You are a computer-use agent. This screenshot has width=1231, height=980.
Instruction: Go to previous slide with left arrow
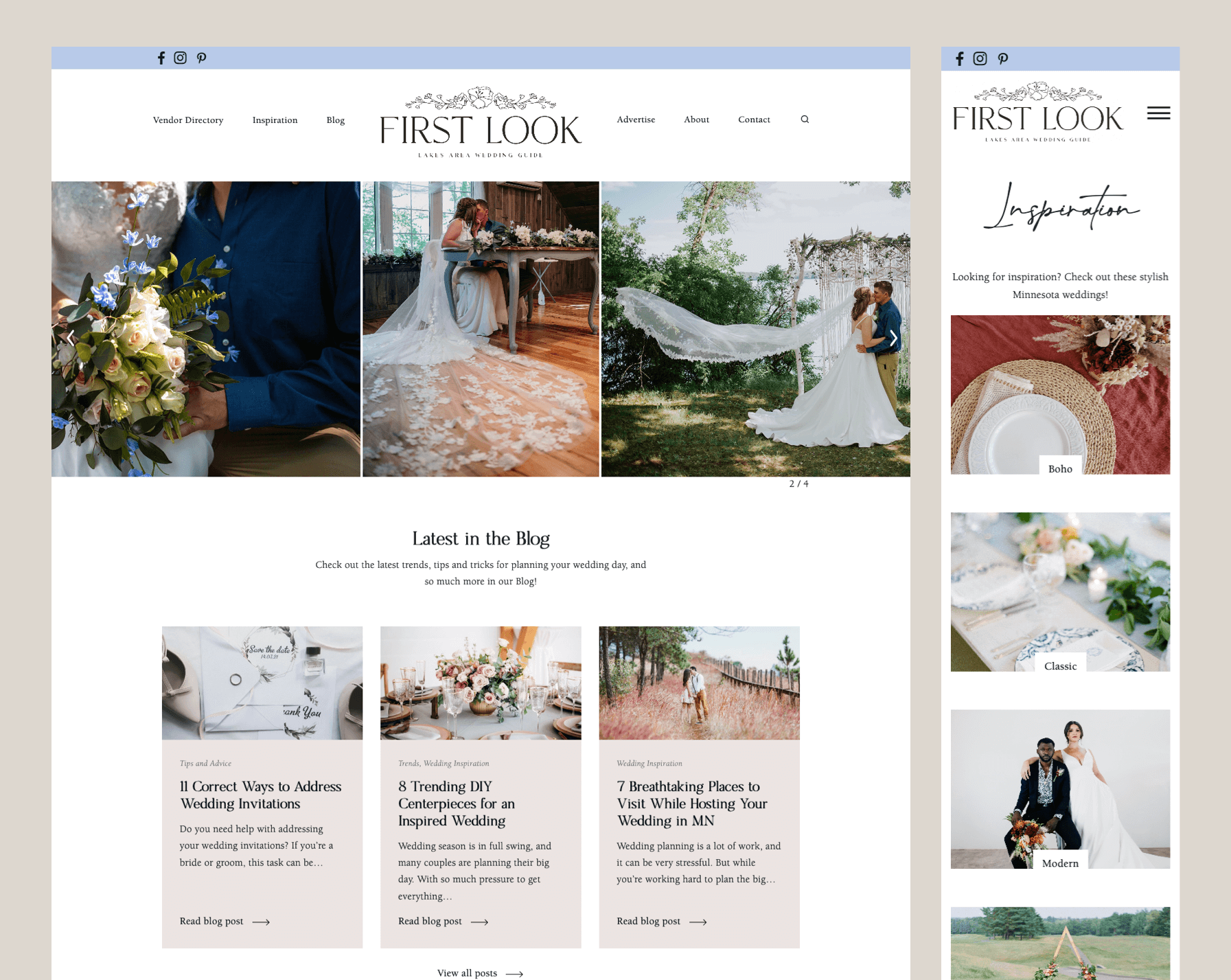(x=71, y=338)
